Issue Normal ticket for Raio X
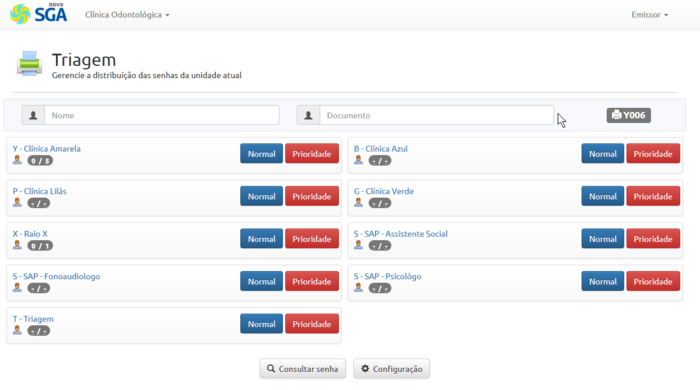Screen dimensions: 700x390 pyautogui.click(x=261, y=239)
